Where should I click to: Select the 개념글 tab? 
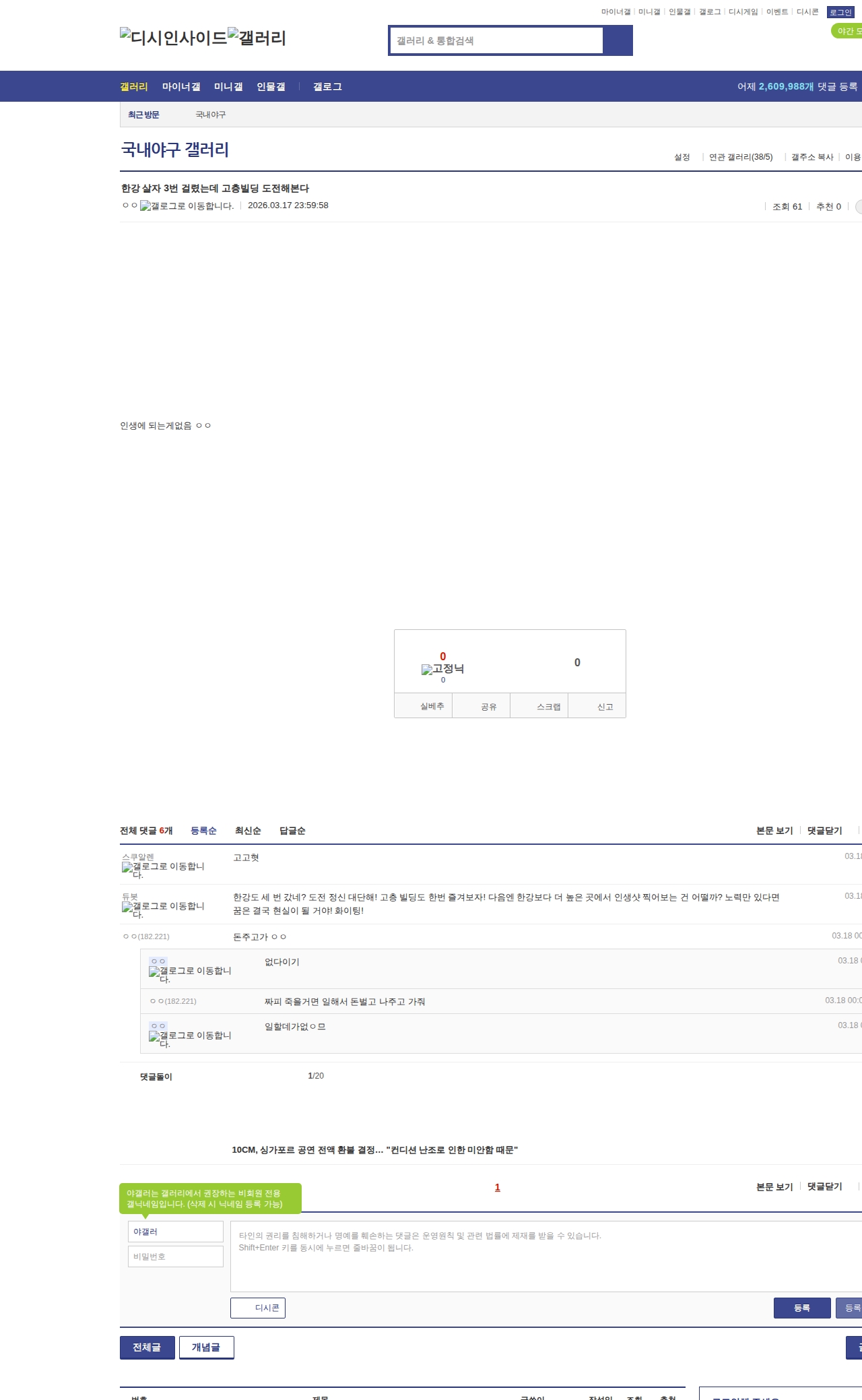(207, 1347)
